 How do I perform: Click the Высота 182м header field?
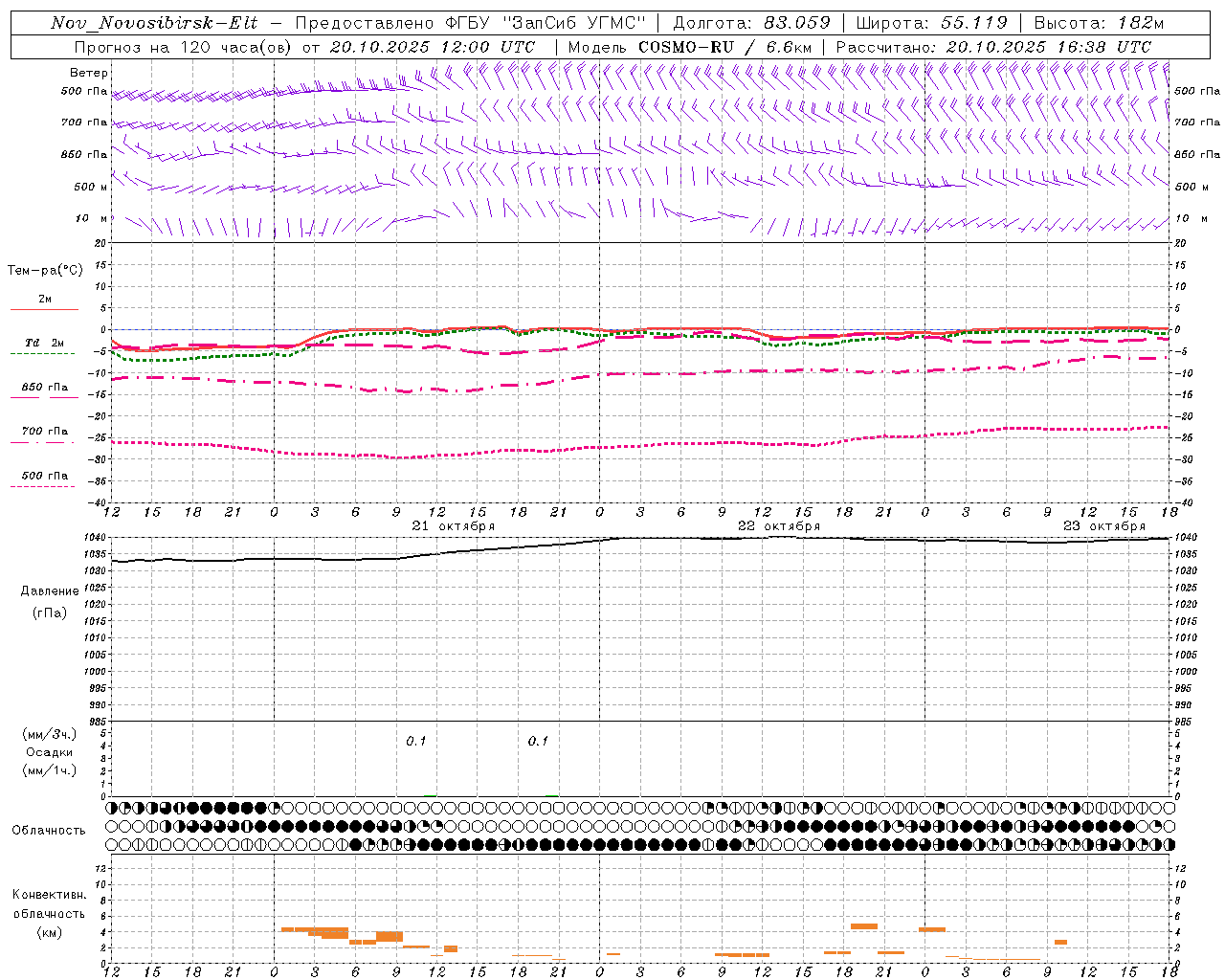tap(1099, 23)
